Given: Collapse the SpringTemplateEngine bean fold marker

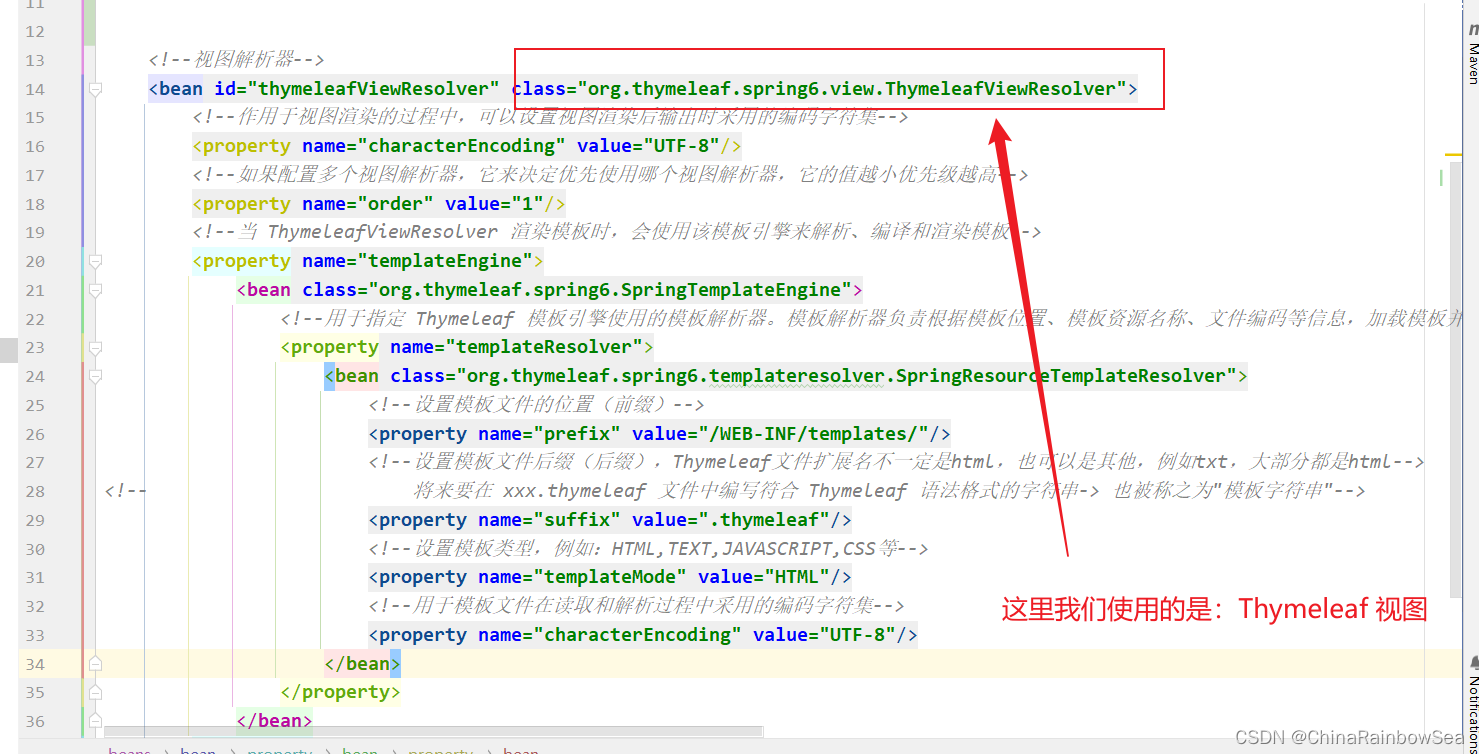Looking at the screenshot, I should [95, 290].
